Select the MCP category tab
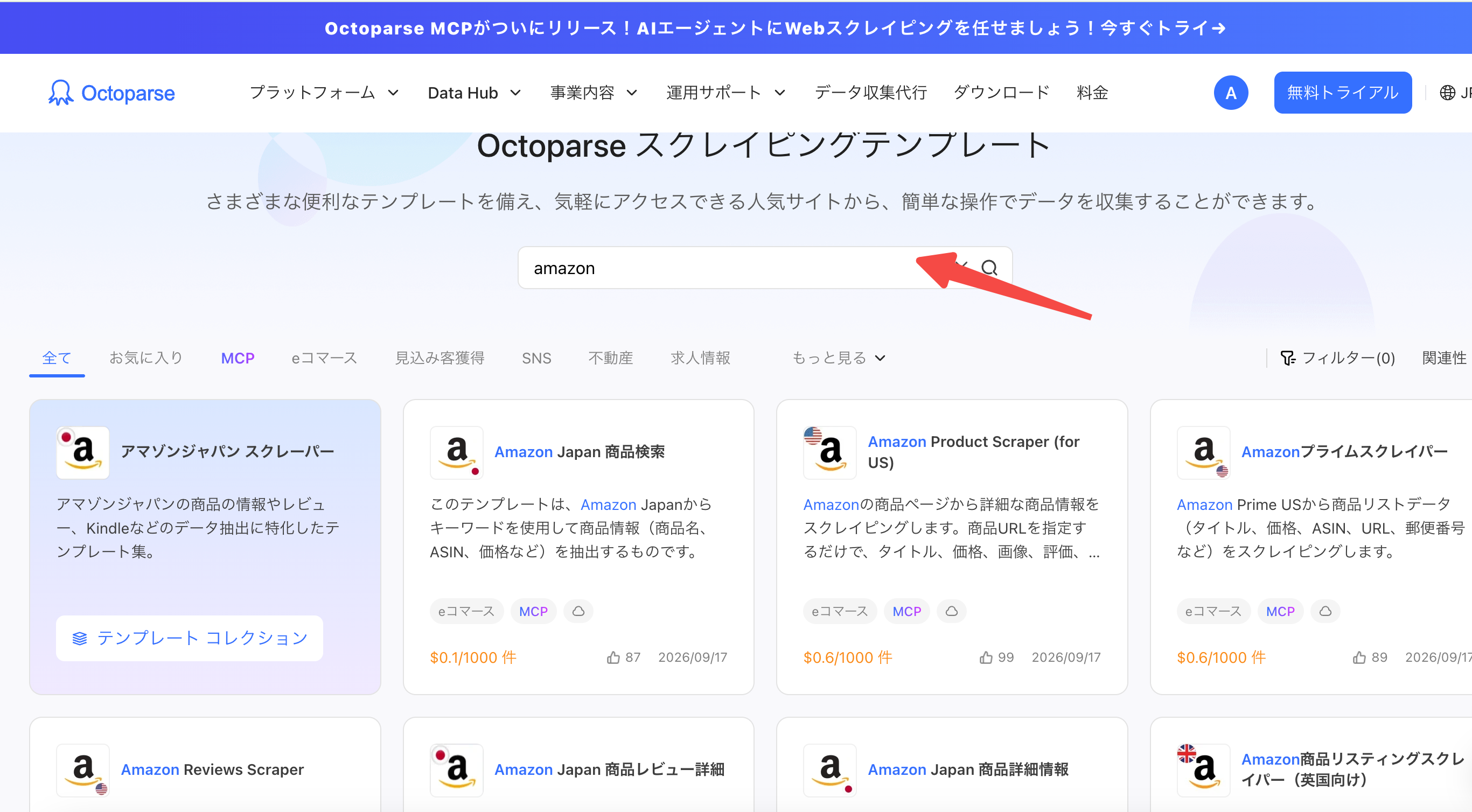 (x=238, y=358)
